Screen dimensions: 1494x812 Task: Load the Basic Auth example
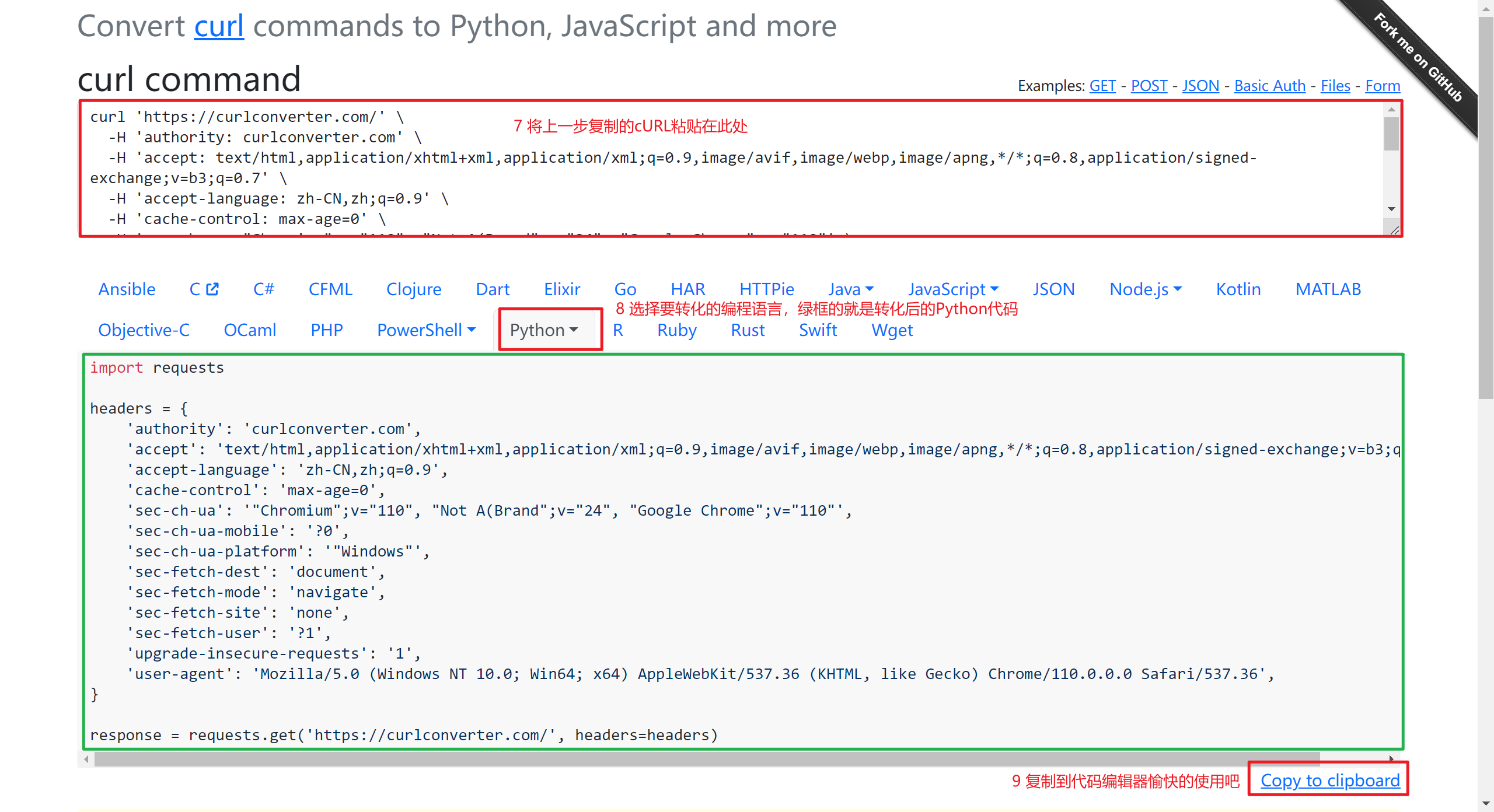(x=1270, y=86)
